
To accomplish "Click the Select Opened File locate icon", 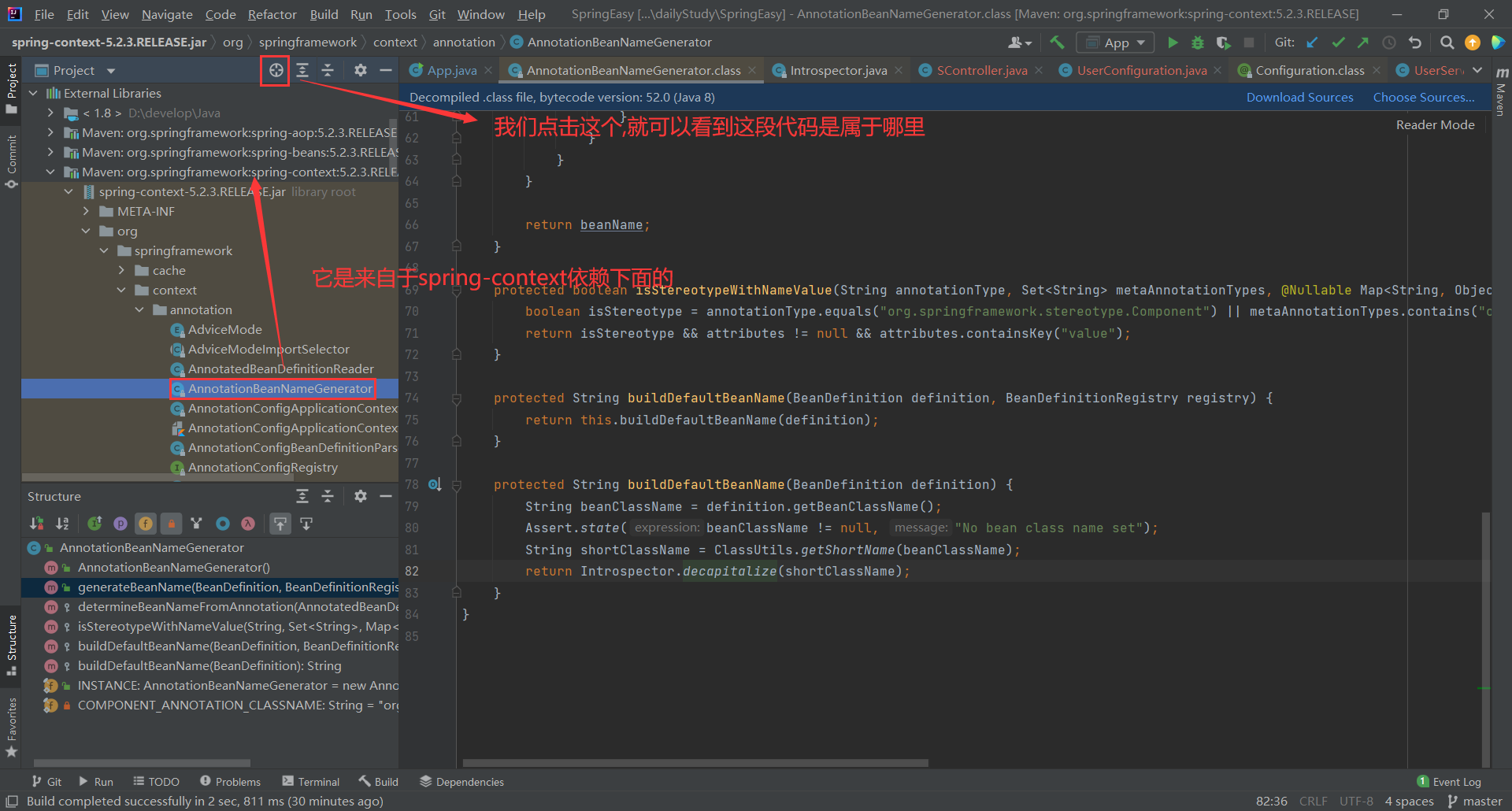I will click(276, 70).
